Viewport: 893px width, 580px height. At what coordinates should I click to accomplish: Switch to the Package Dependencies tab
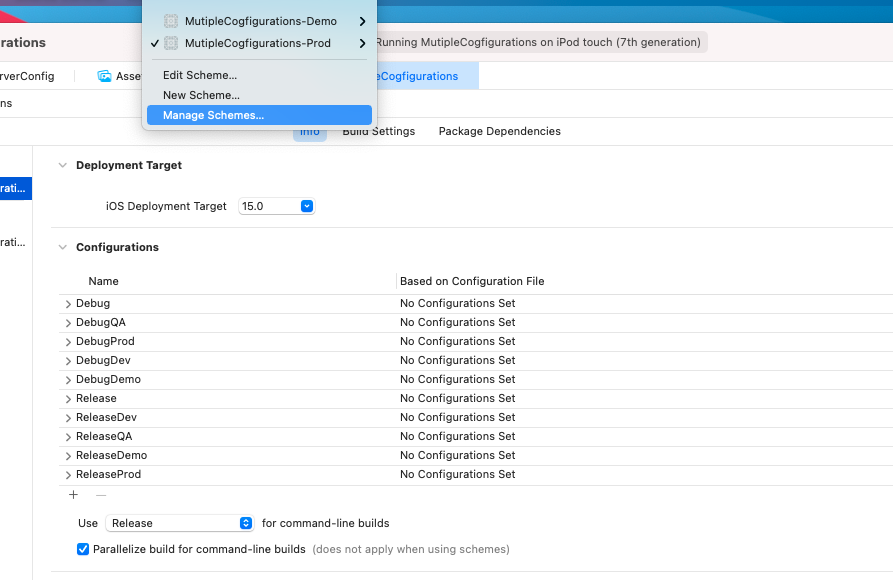pyautogui.click(x=499, y=131)
